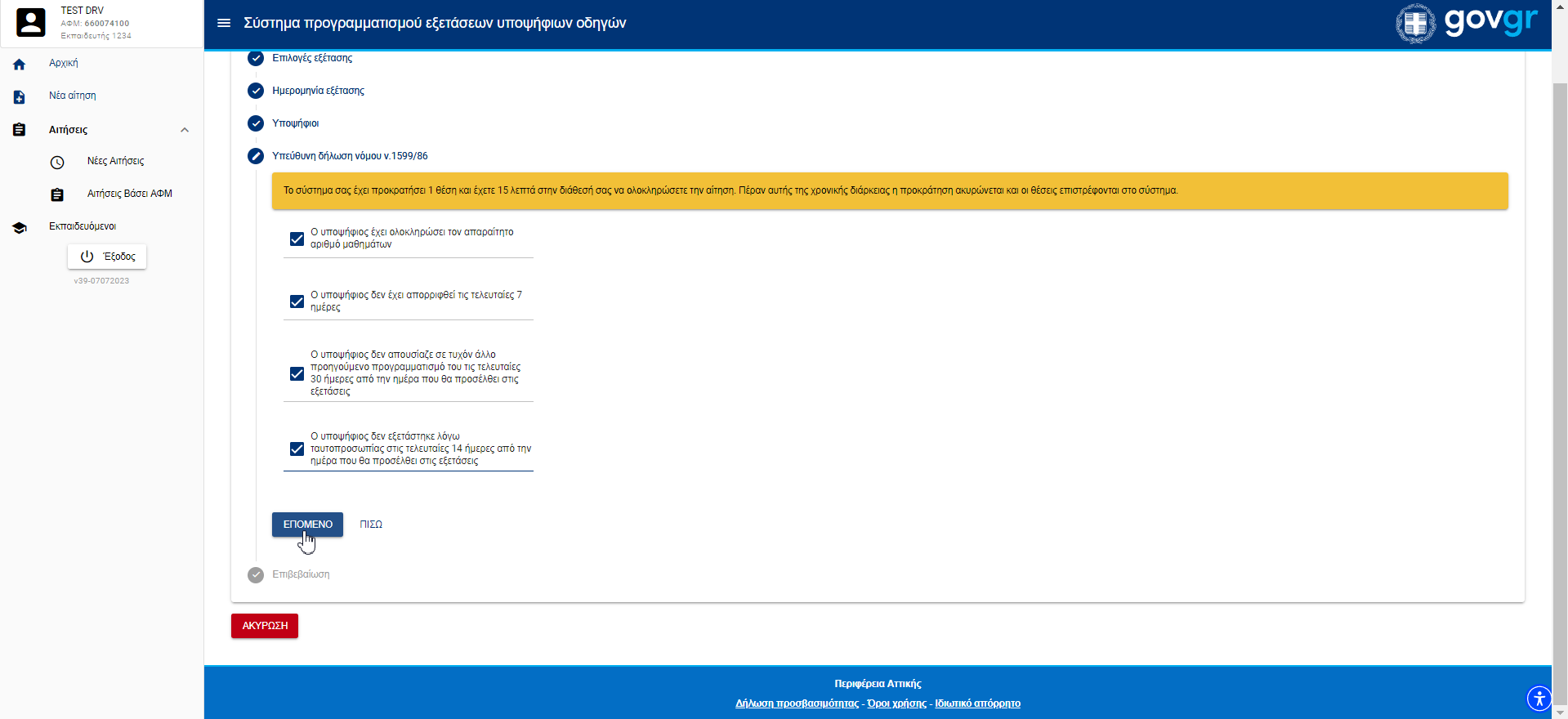Uncheck candidate completed required lessons checkbox
This screenshot has width=1568, height=719.
(x=297, y=239)
